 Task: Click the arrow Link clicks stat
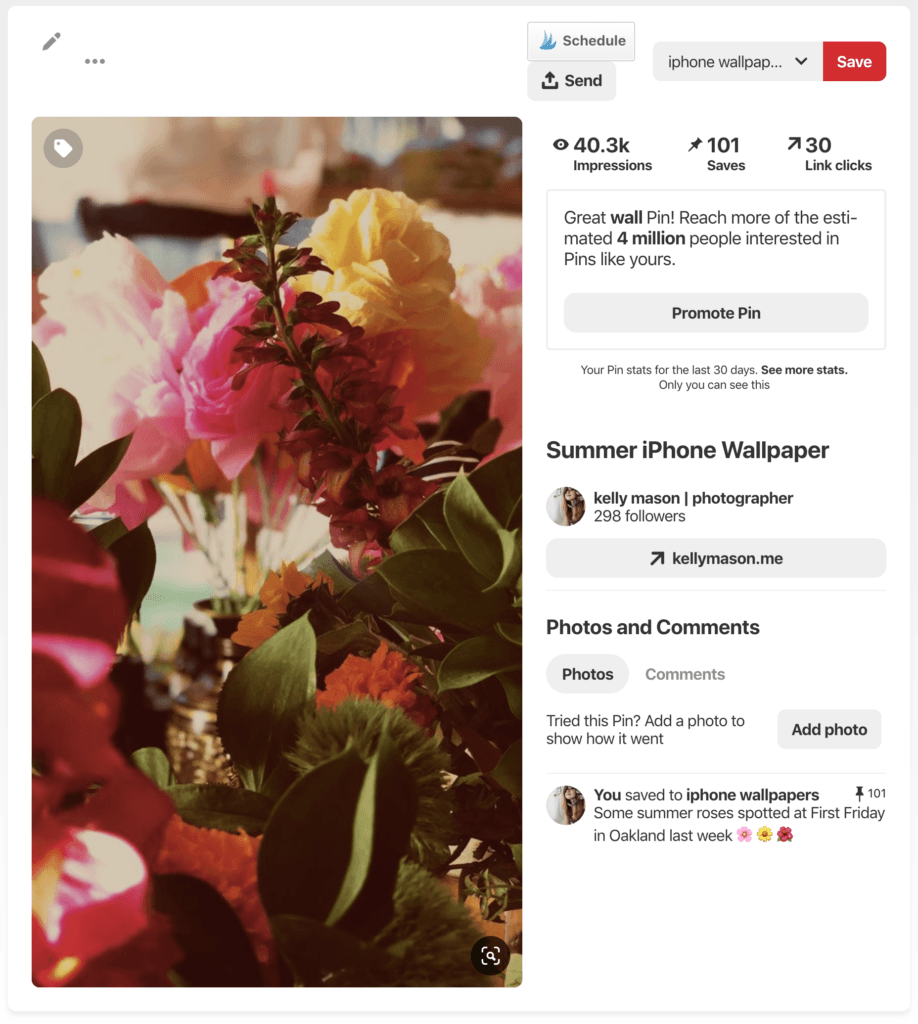829,155
